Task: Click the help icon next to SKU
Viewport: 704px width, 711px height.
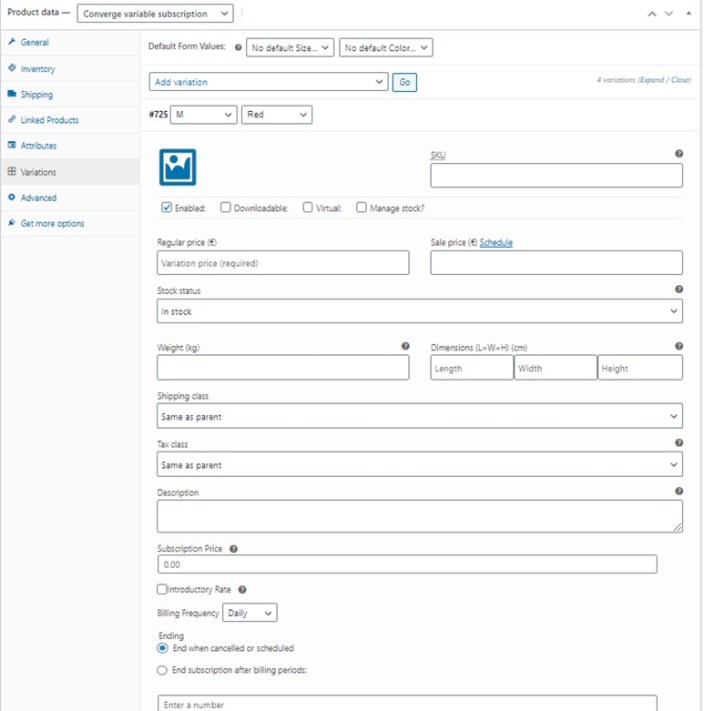Action: click(679, 154)
